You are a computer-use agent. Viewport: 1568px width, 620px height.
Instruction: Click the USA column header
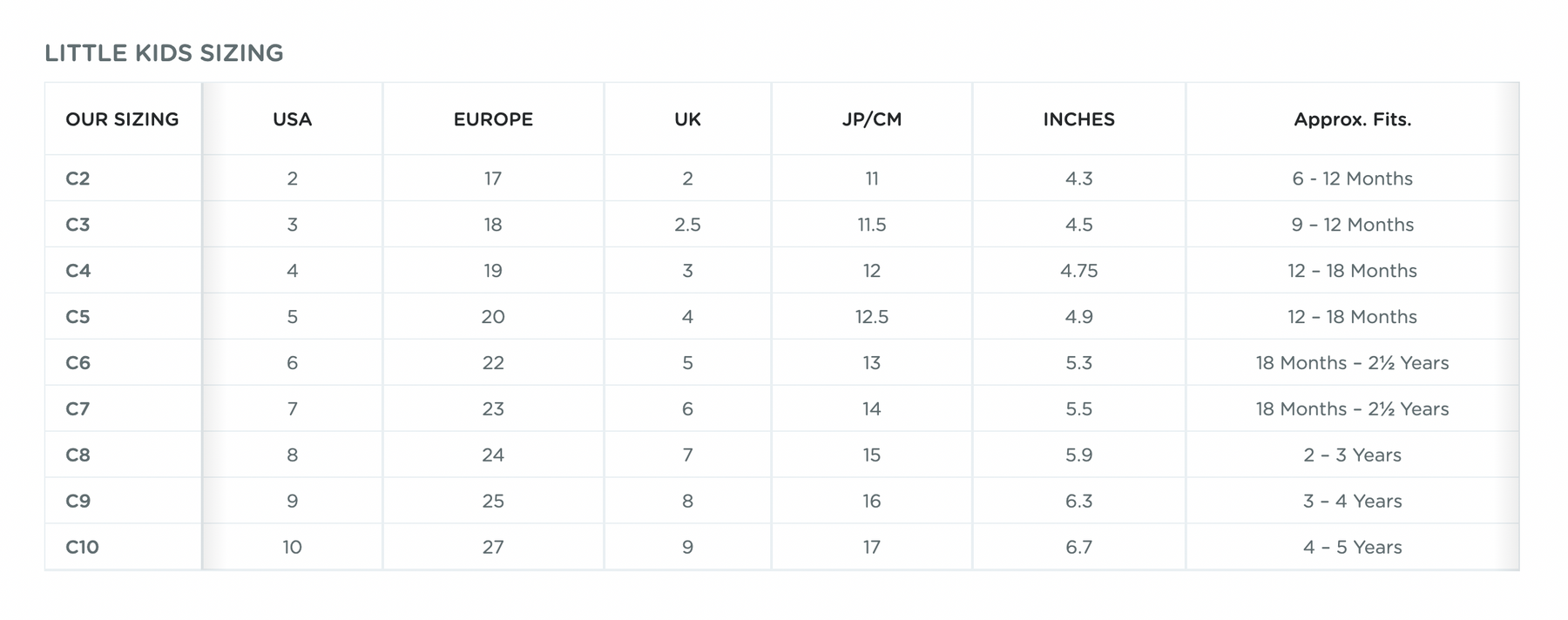[292, 119]
